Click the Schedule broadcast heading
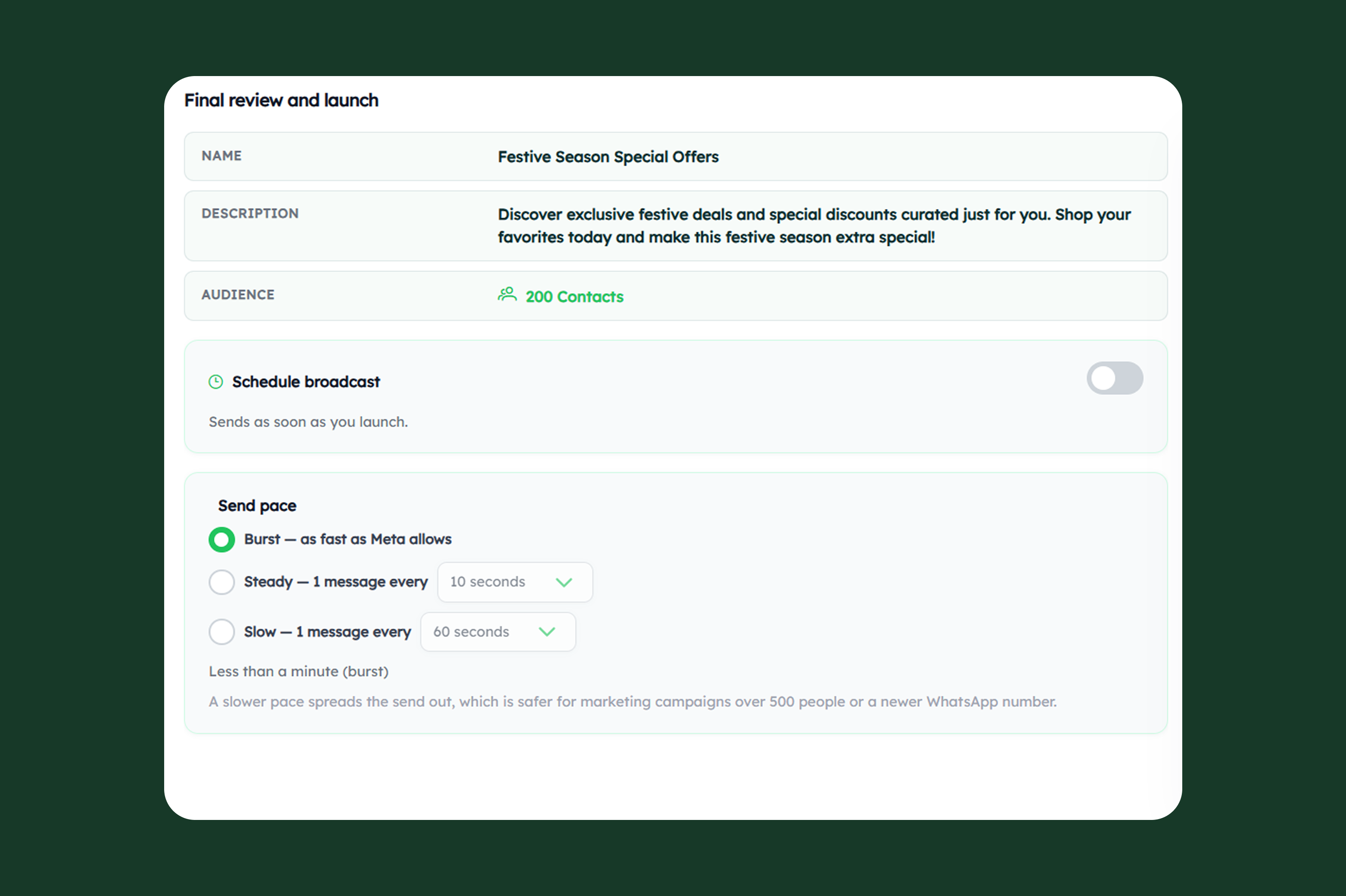This screenshot has width=1346, height=896. pyautogui.click(x=306, y=382)
